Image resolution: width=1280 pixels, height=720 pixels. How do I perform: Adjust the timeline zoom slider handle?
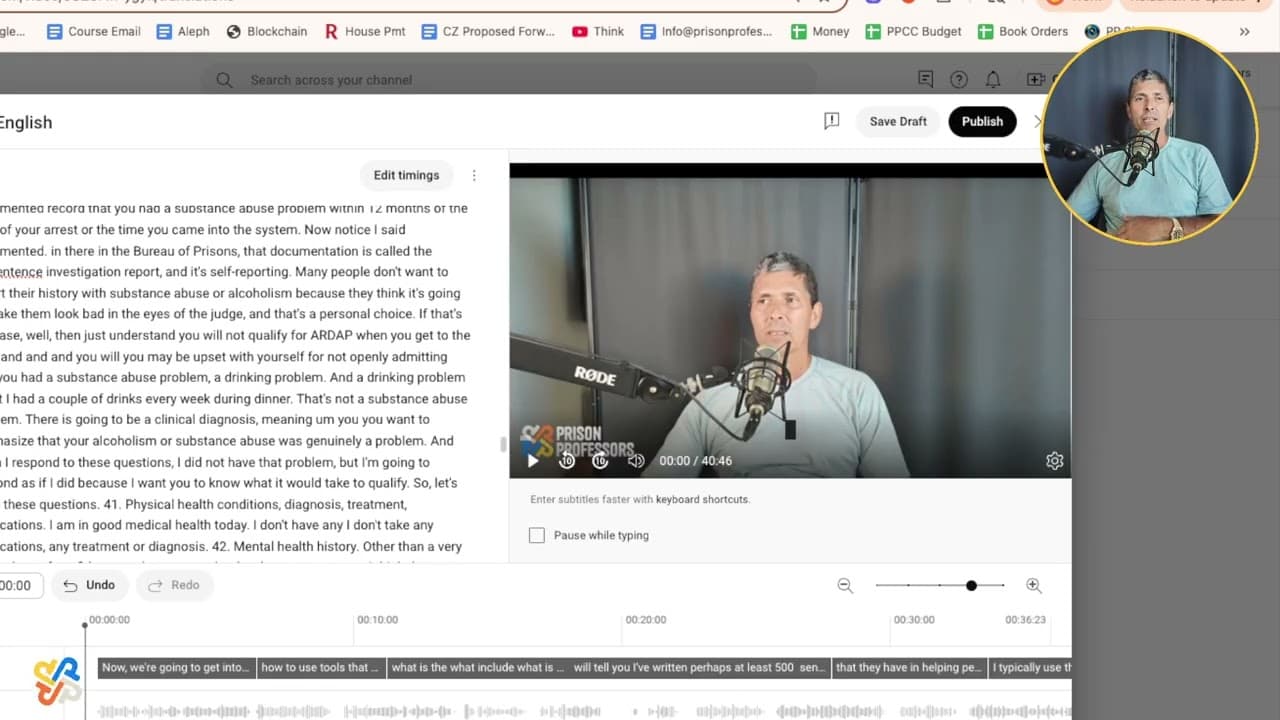[x=971, y=585]
